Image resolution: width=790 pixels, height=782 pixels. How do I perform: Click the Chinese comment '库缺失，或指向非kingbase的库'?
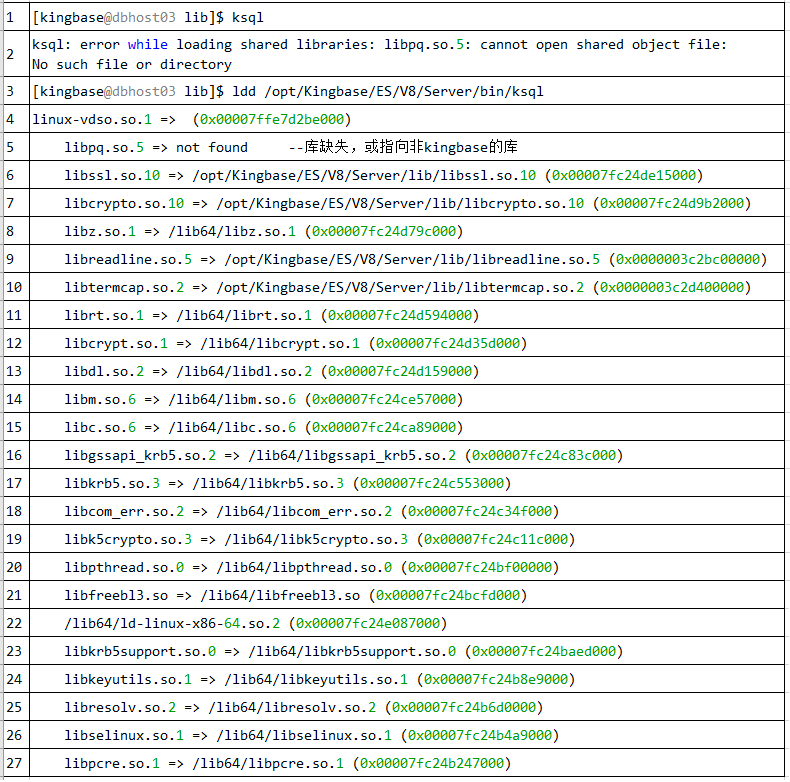pyautogui.click(x=411, y=147)
